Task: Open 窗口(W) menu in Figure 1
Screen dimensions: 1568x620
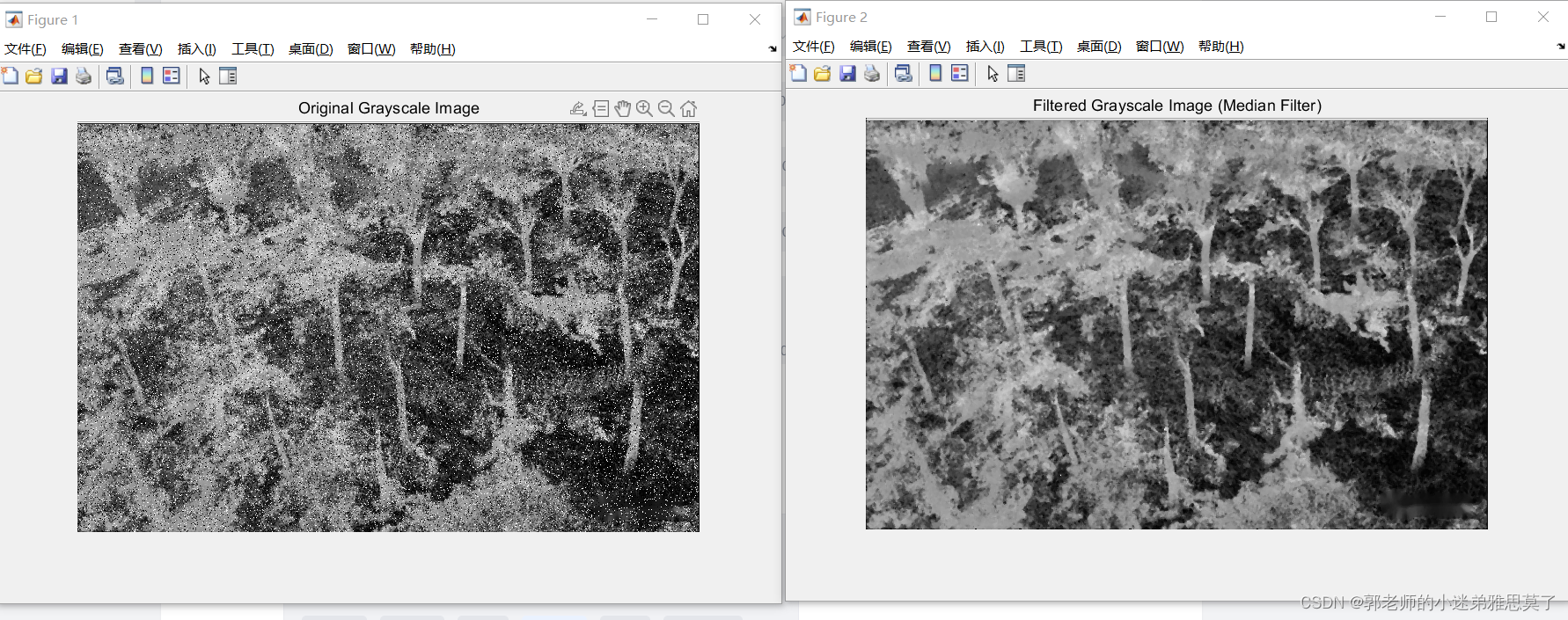Action: coord(371,49)
